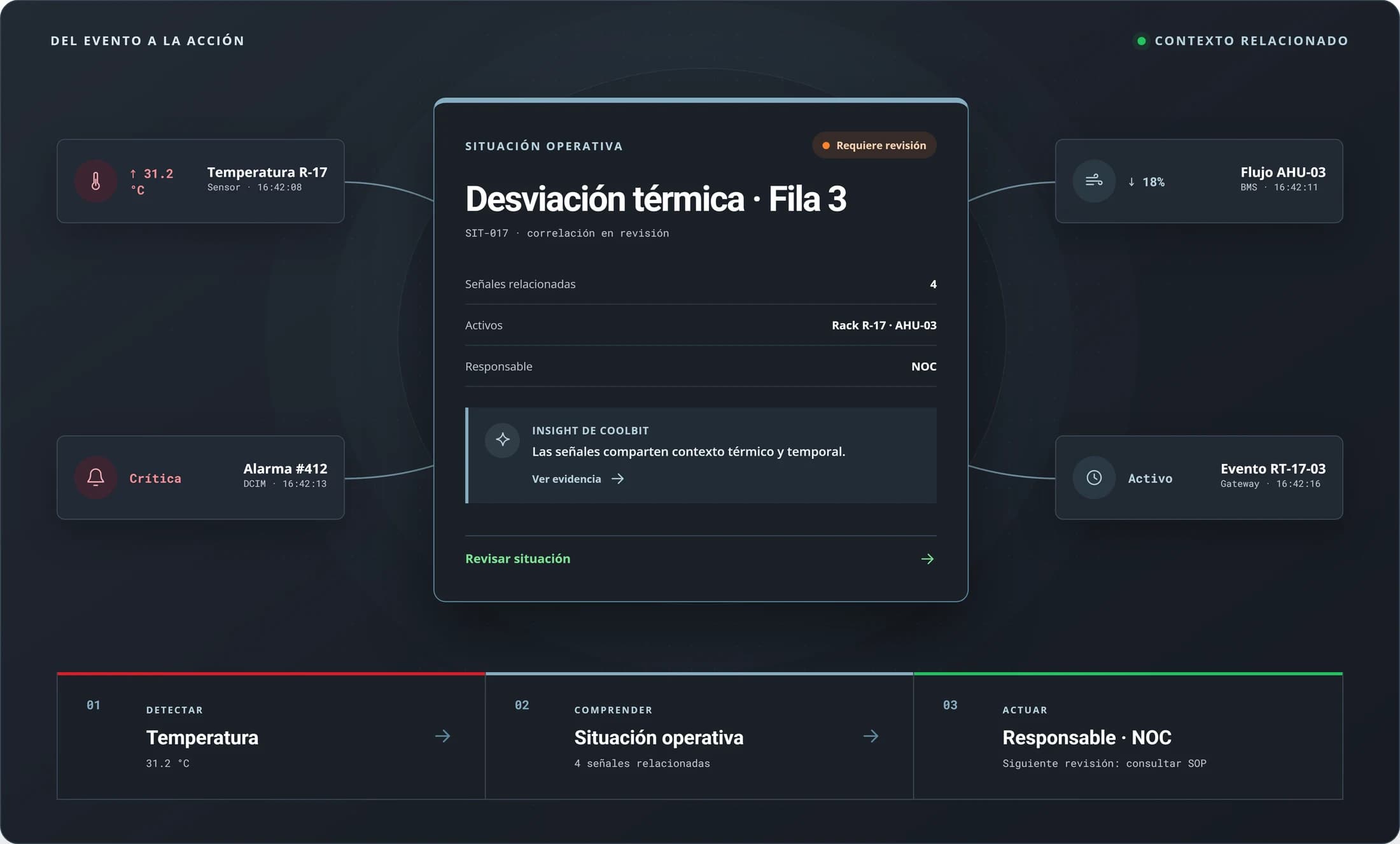Click the Del evento a la acción title
Viewport: 1400px width, 844px height.
coord(148,41)
